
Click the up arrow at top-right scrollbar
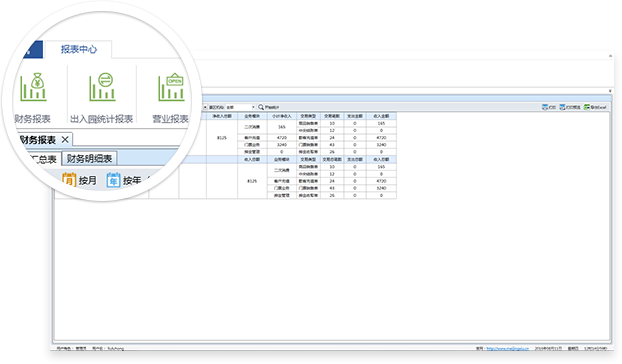610,56
